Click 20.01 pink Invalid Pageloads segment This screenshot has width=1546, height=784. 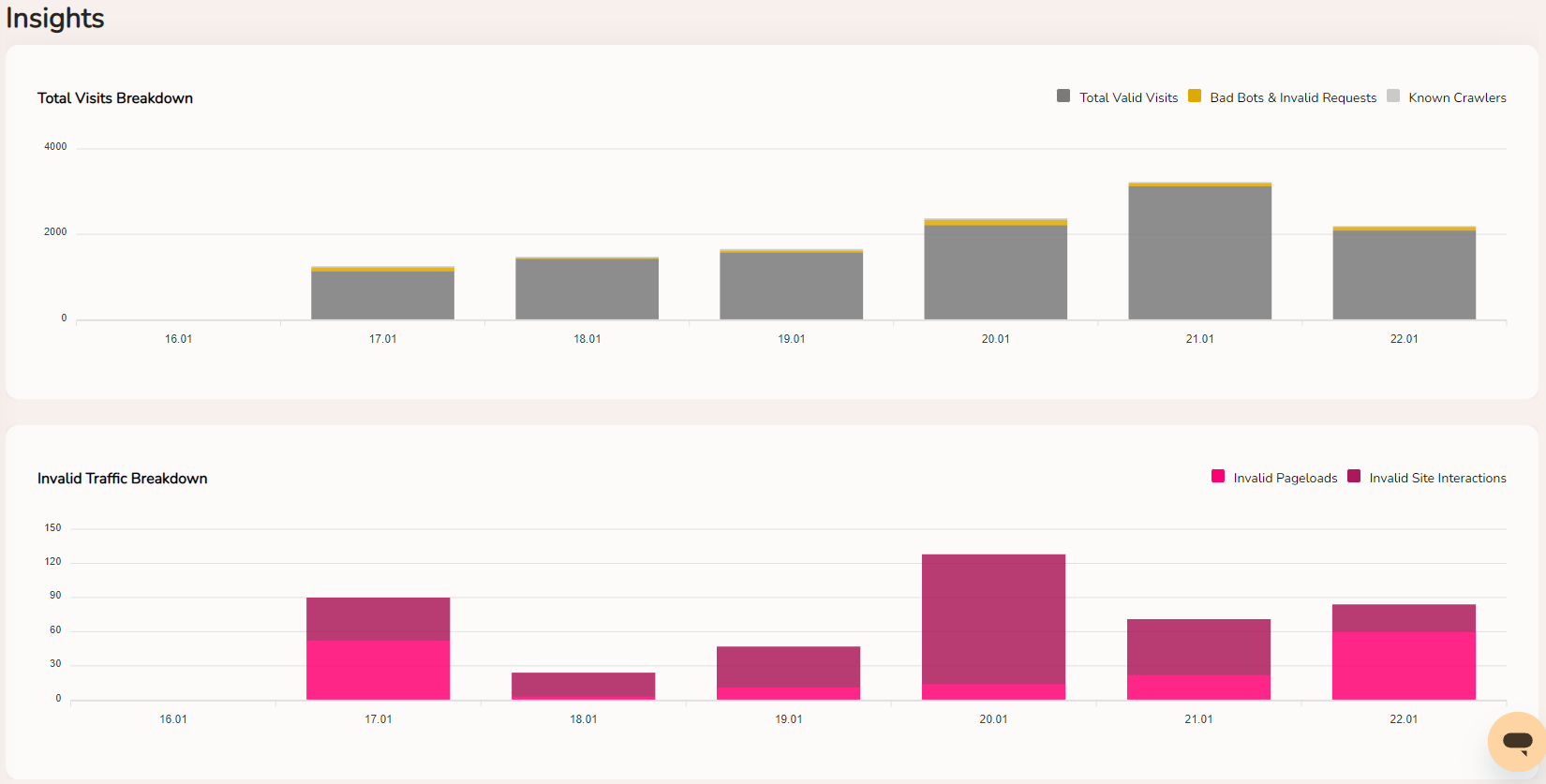993,691
